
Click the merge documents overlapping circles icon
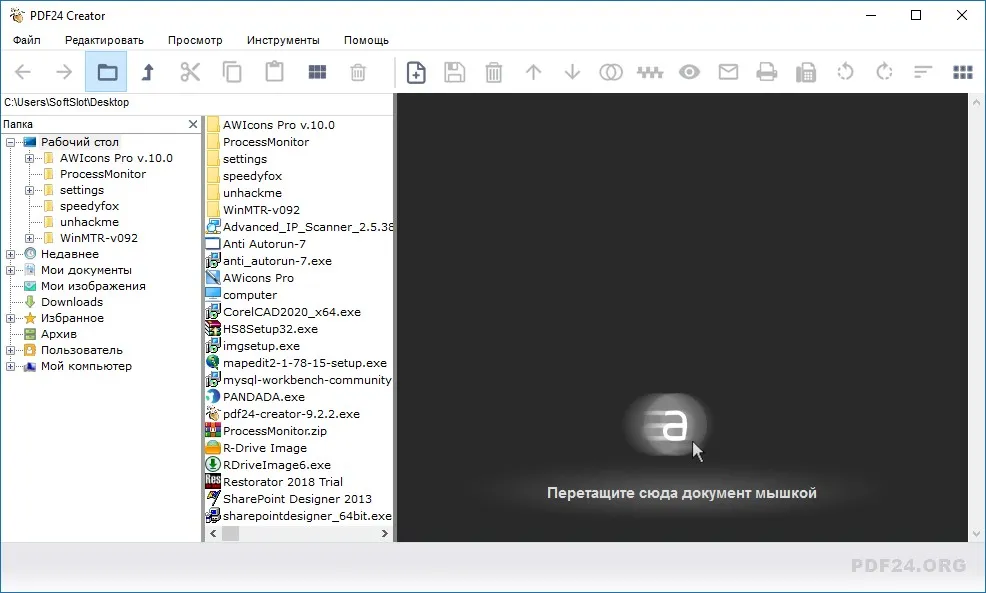click(x=611, y=72)
